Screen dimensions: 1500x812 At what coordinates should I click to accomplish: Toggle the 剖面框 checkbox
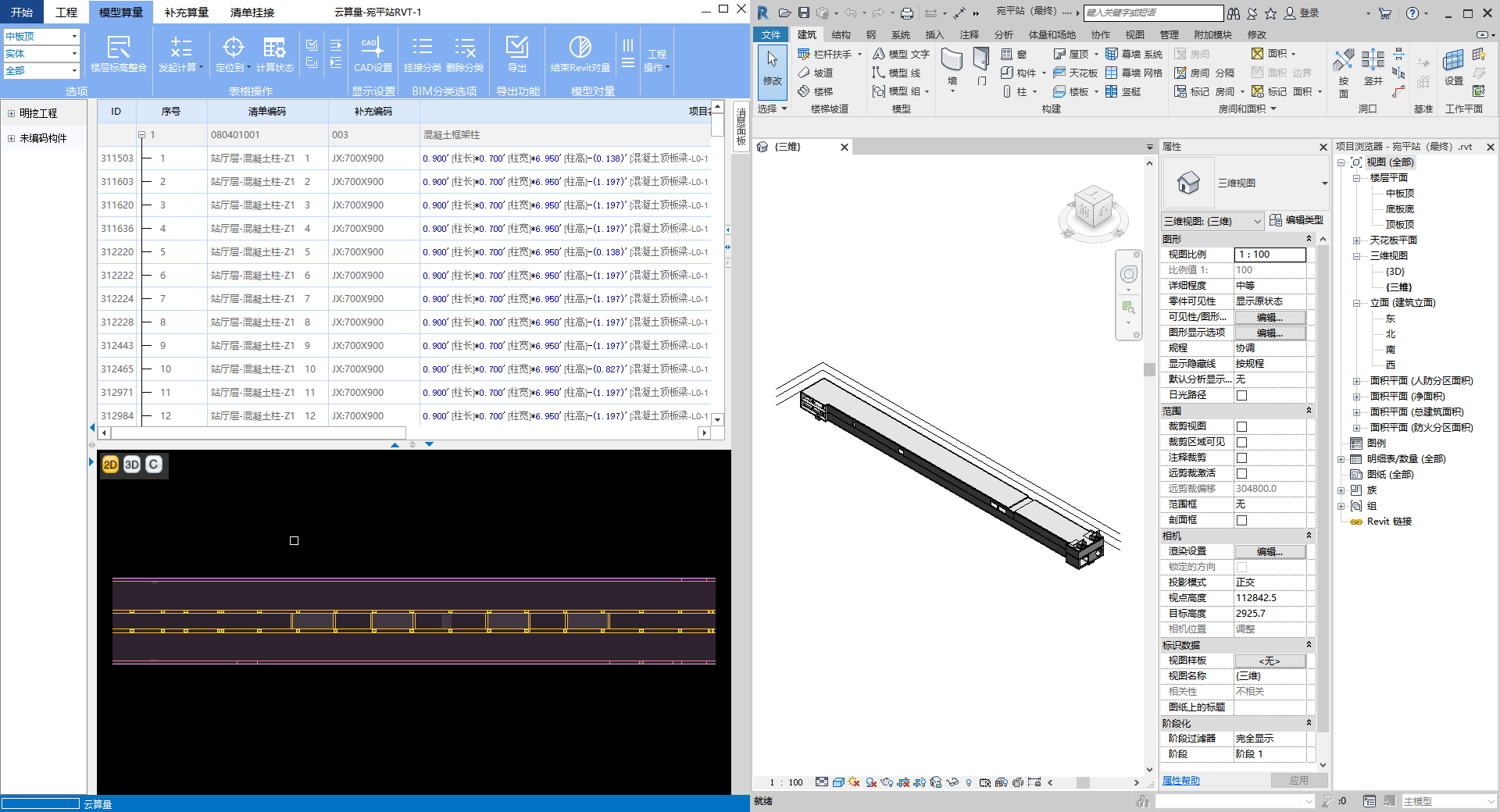tap(1241, 520)
